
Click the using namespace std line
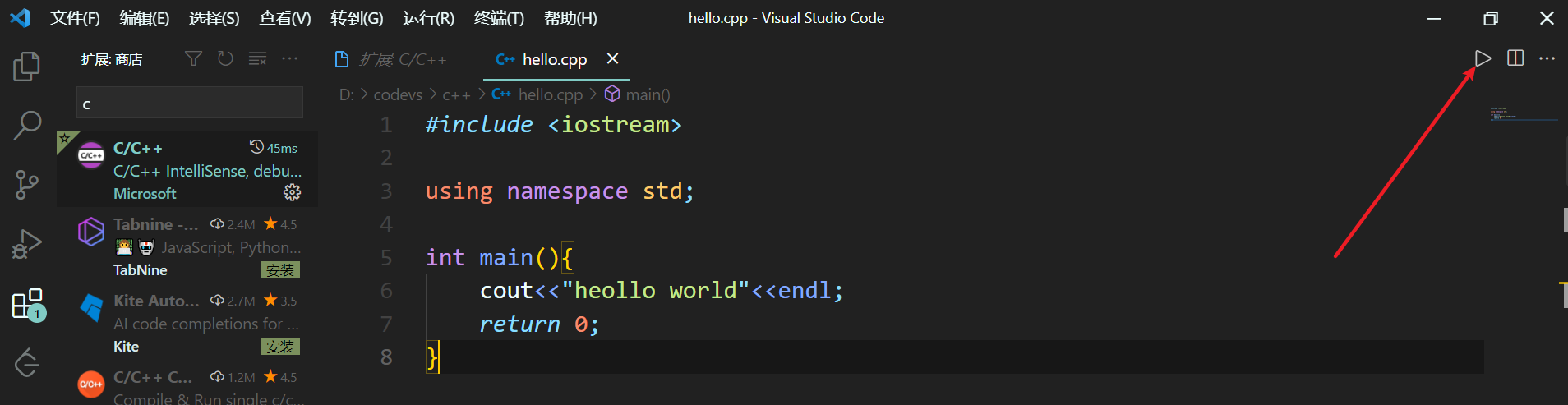click(x=560, y=191)
